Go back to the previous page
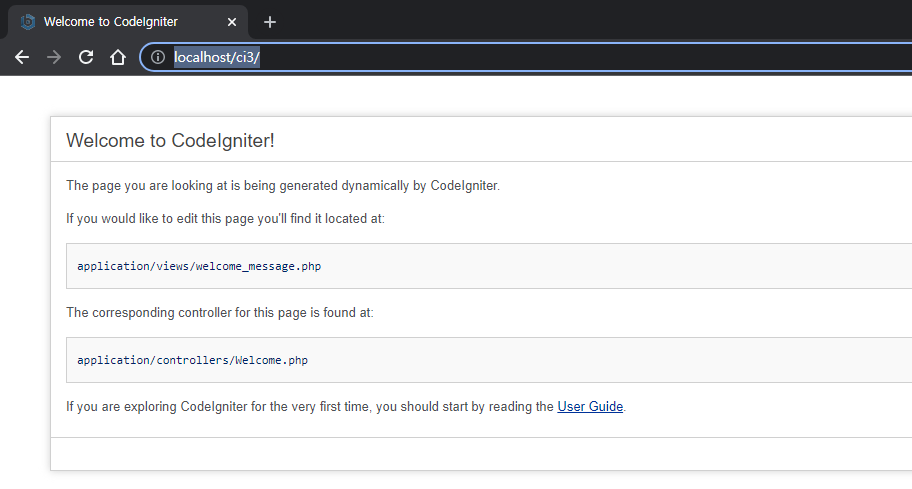The image size is (912, 489). coord(22,57)
